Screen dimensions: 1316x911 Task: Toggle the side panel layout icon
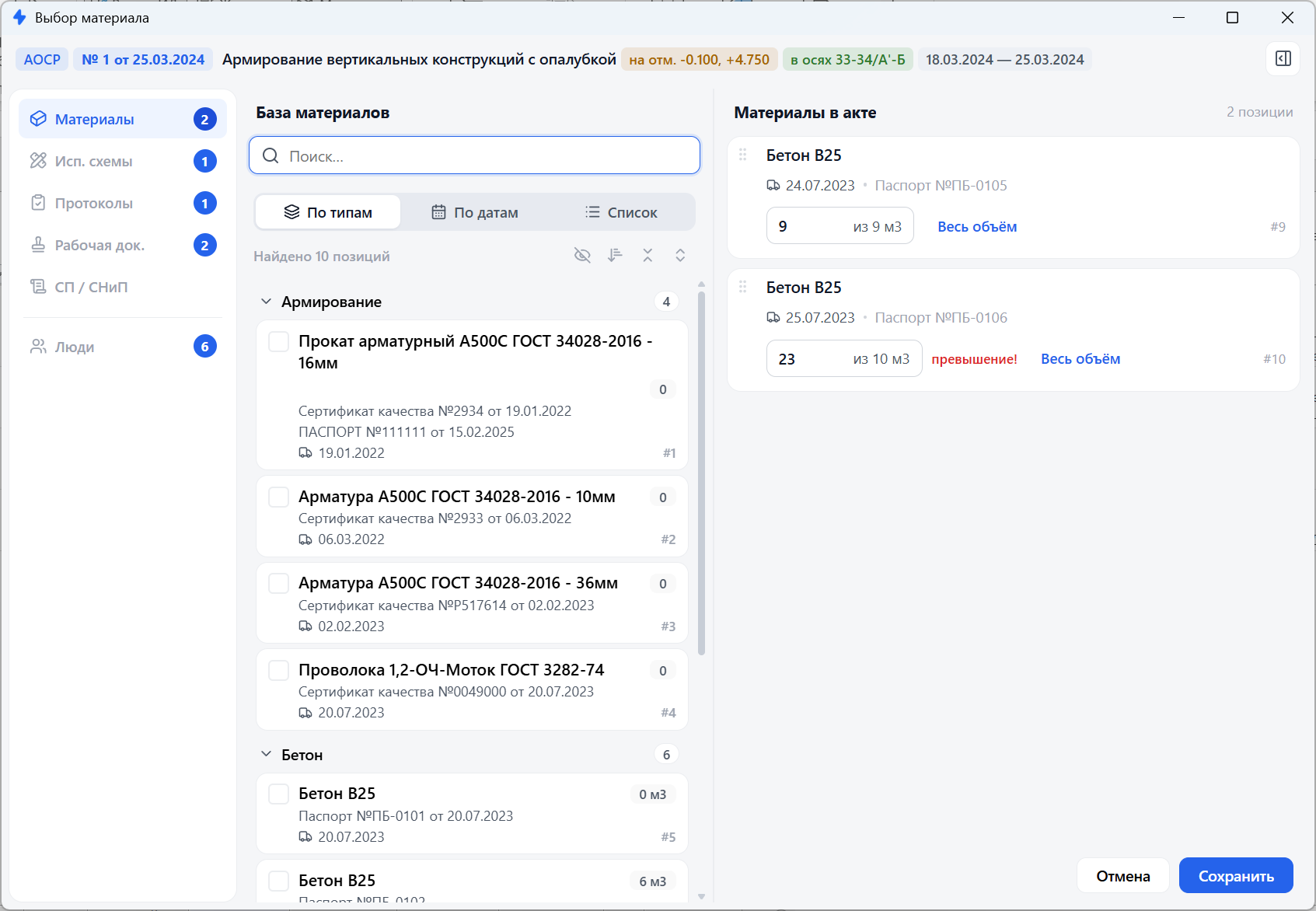pyautogui.click(x=1283, y=59)
